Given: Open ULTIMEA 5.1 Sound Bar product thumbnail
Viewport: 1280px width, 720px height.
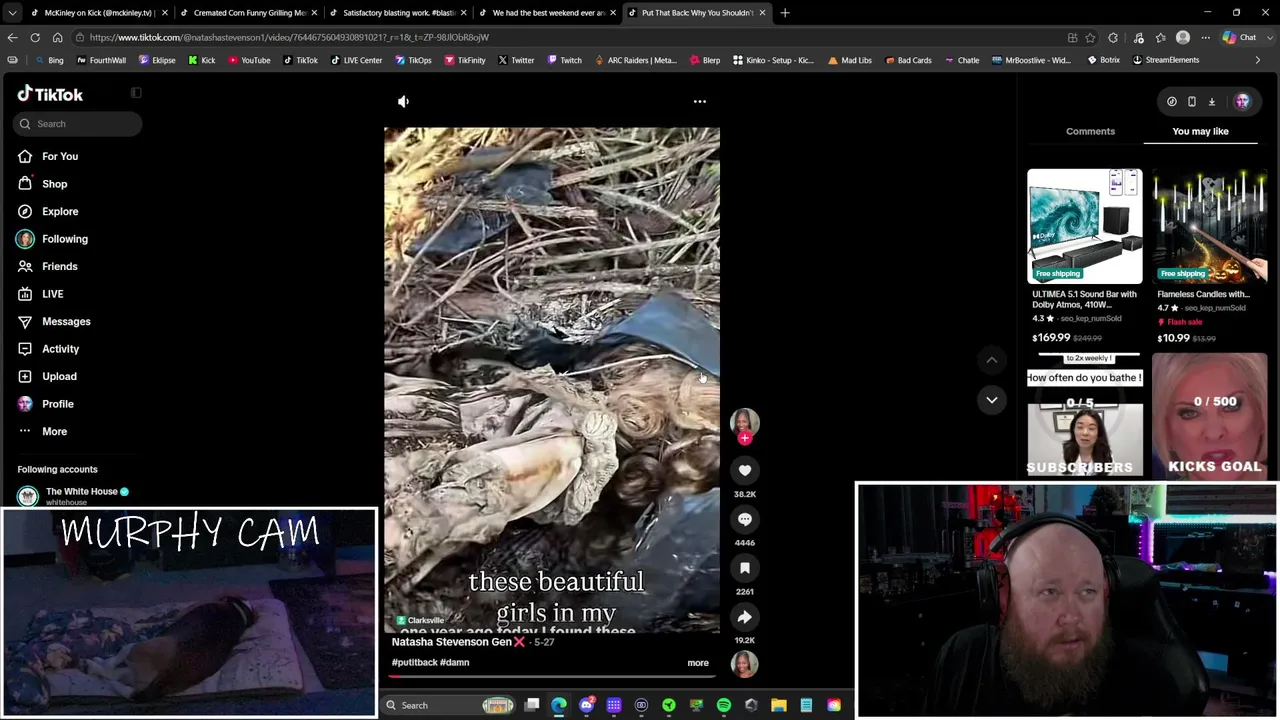Looking at the screenshot, I should 1085,226.
